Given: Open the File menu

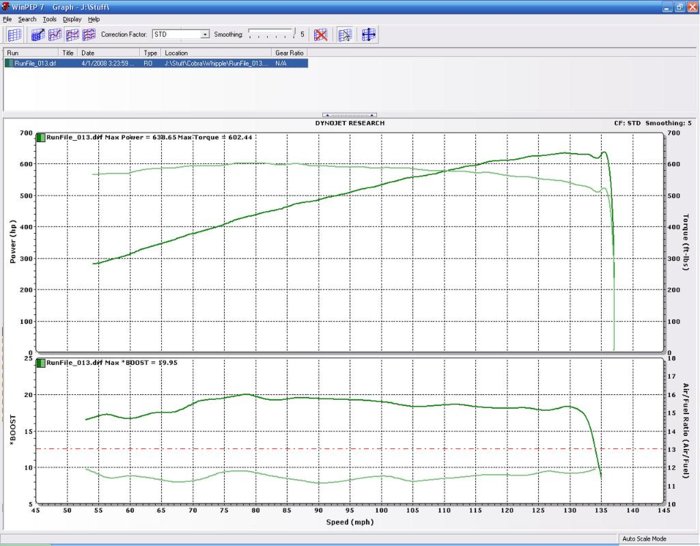Looking at the screenshot, I should pyautogui.click(x=8, y=19).
